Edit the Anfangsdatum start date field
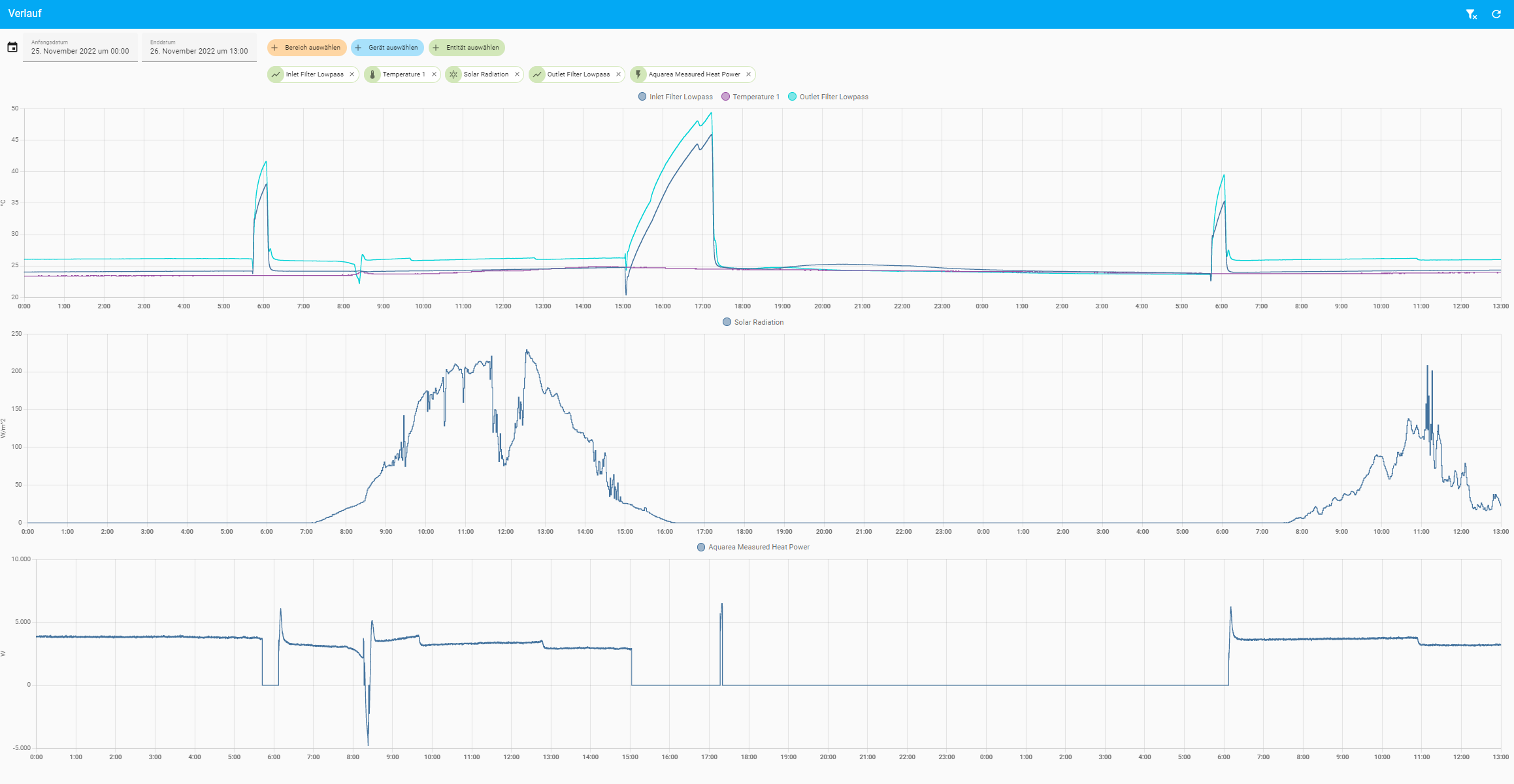 coord(80,48)
